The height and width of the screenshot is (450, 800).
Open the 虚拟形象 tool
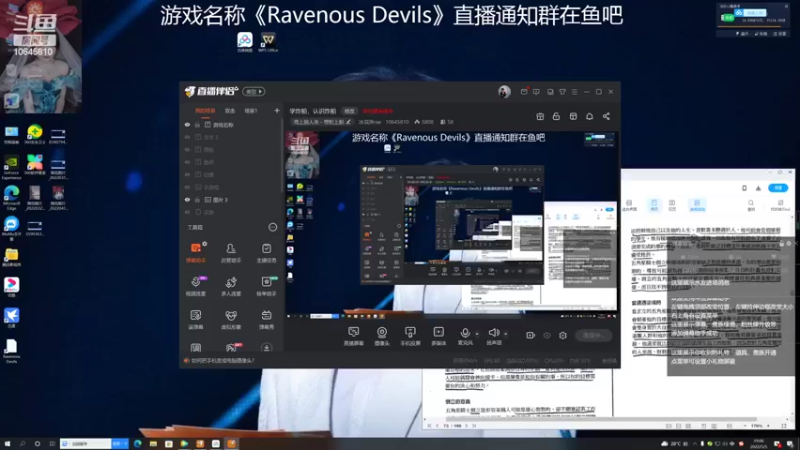[231, 319]
